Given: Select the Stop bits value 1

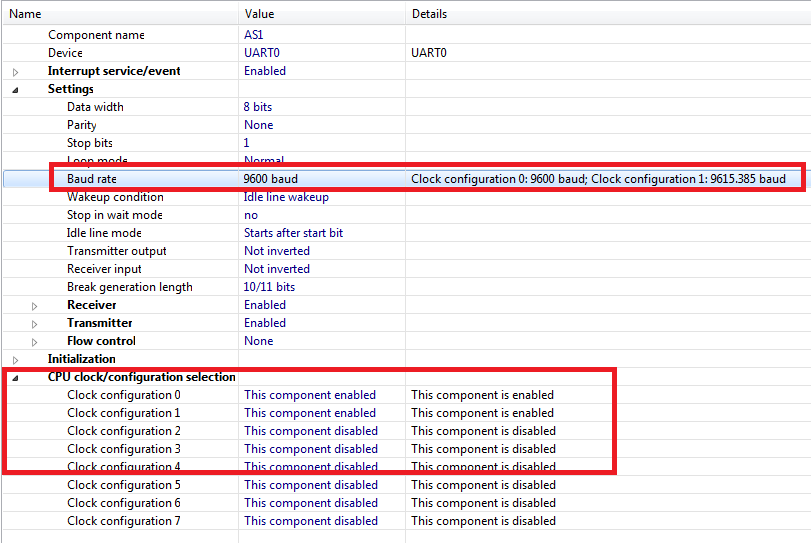Looking at the screenshot, I should click(246, 143).
